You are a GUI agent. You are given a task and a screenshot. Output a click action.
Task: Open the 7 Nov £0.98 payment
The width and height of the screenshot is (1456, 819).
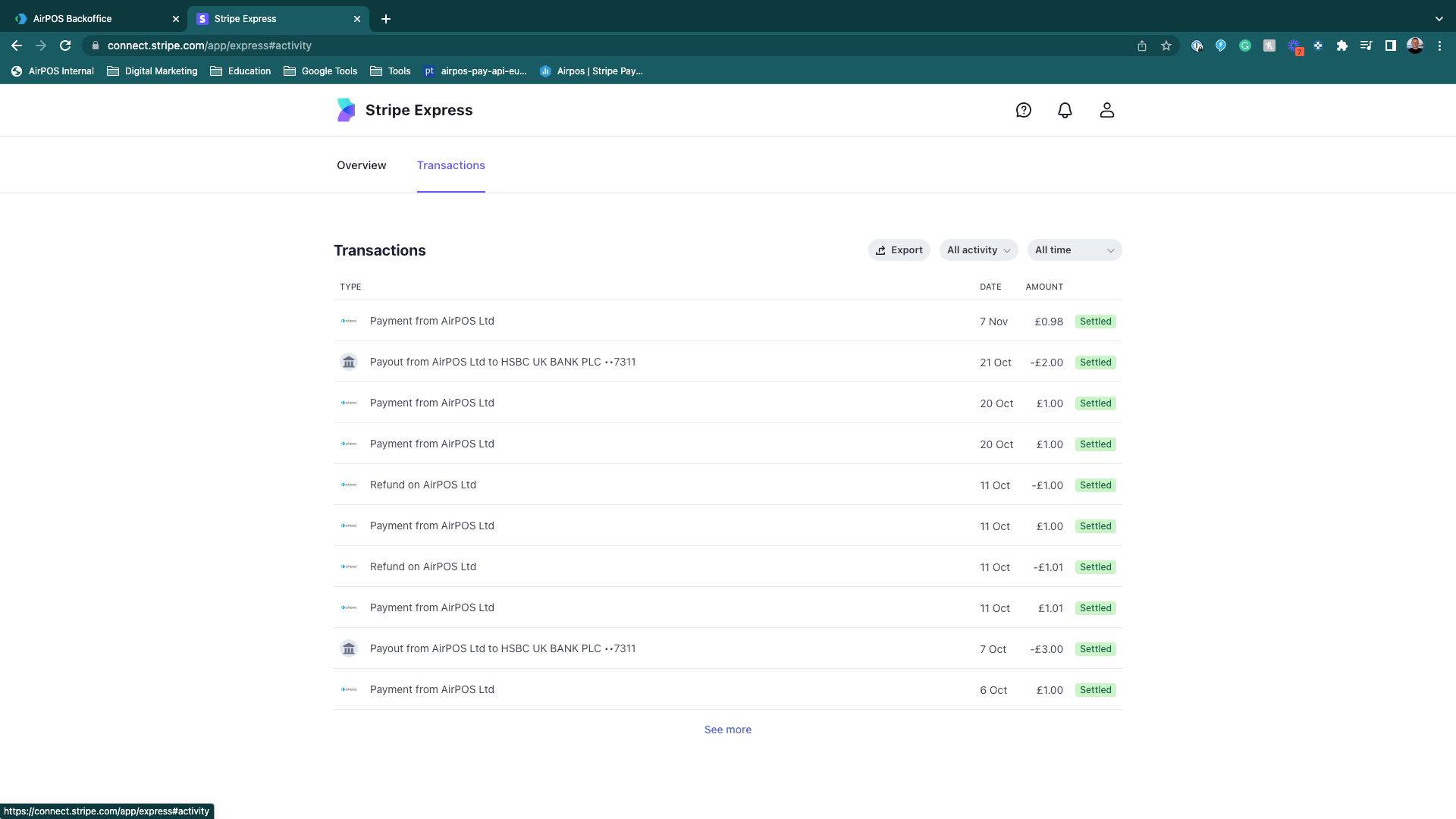[432, 322]
